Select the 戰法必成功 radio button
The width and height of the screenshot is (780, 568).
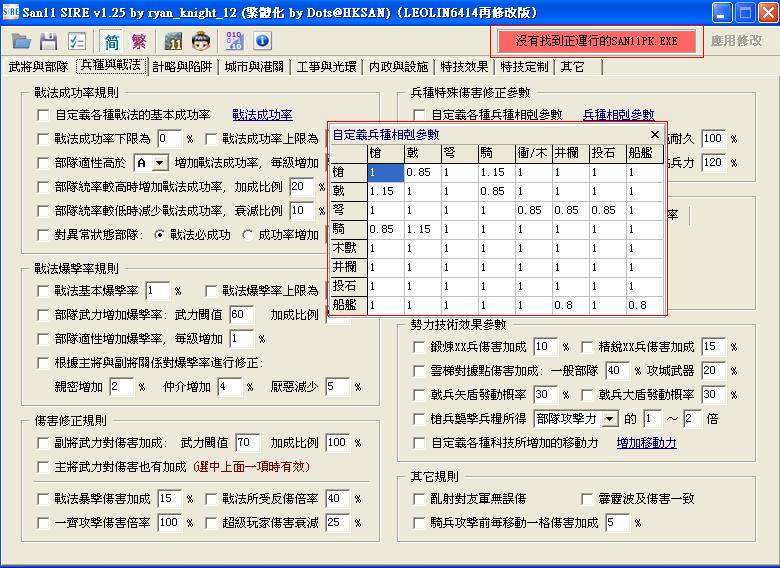(160, 234)
